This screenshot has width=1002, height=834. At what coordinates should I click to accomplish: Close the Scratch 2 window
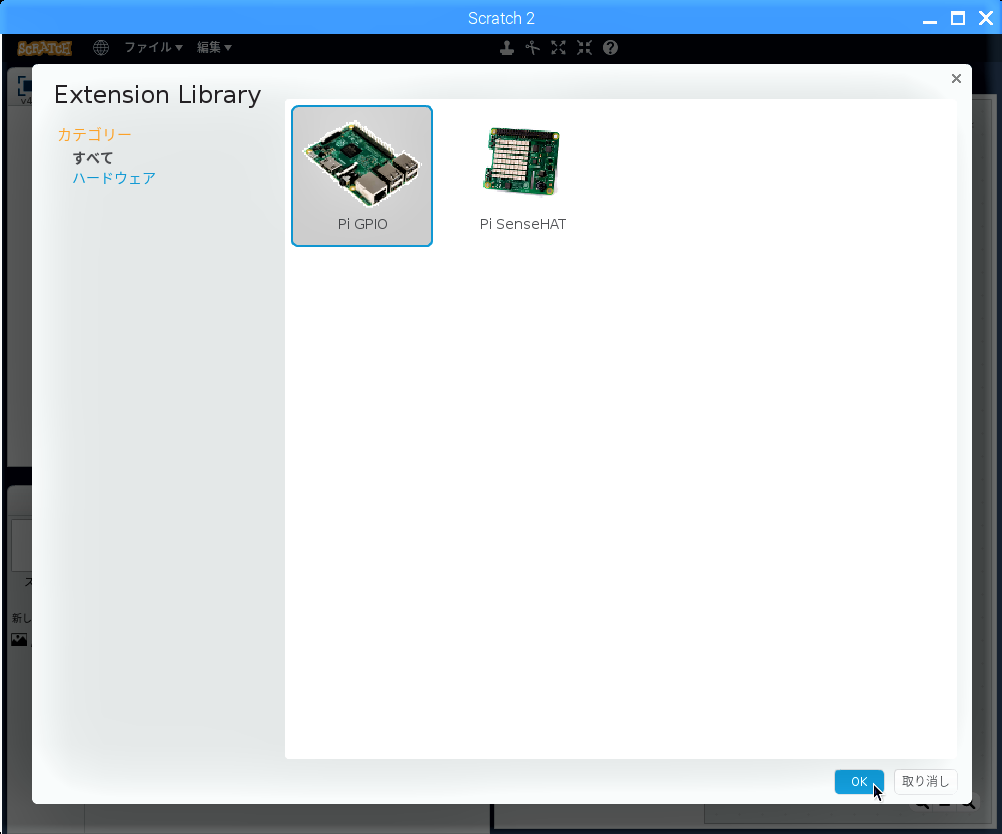(986, 19)
